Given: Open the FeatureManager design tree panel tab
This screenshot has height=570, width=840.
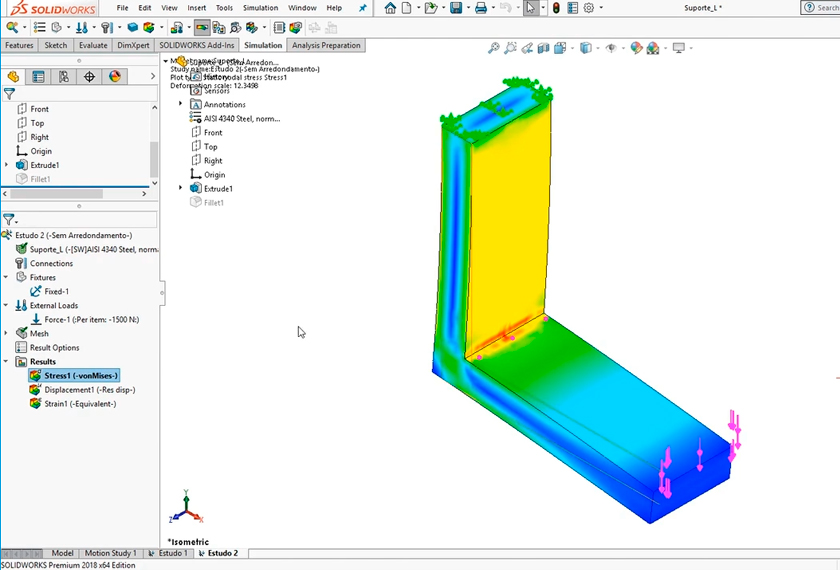Looking at the screenshot, I should pyautogui.click(x=13, y=76).
